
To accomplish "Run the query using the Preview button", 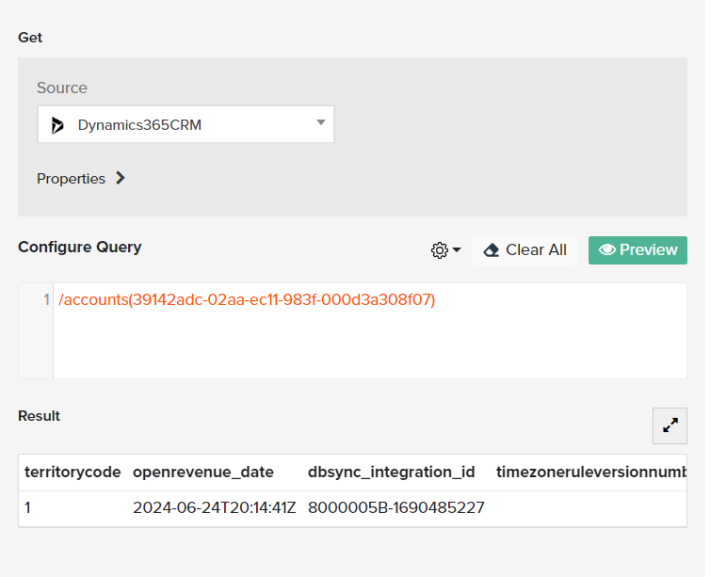I will 637,250.
